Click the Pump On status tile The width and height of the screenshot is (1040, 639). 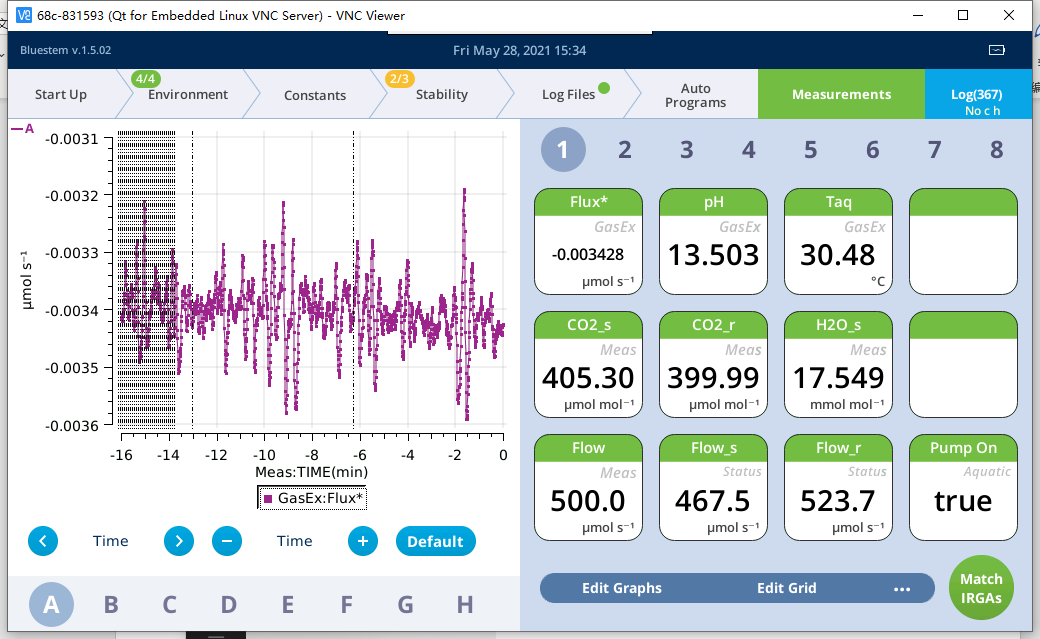963,487
